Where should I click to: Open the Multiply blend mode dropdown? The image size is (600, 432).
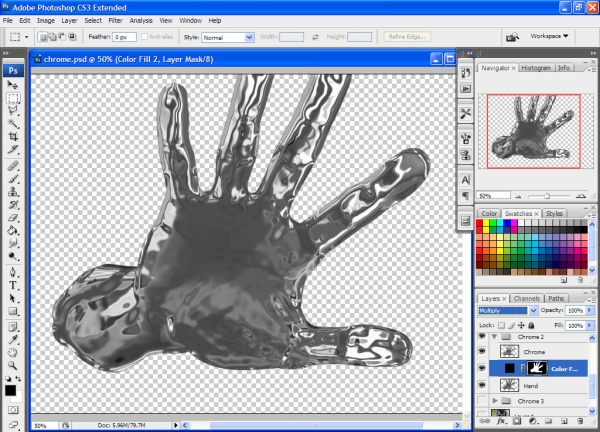[x=533, y=311]
